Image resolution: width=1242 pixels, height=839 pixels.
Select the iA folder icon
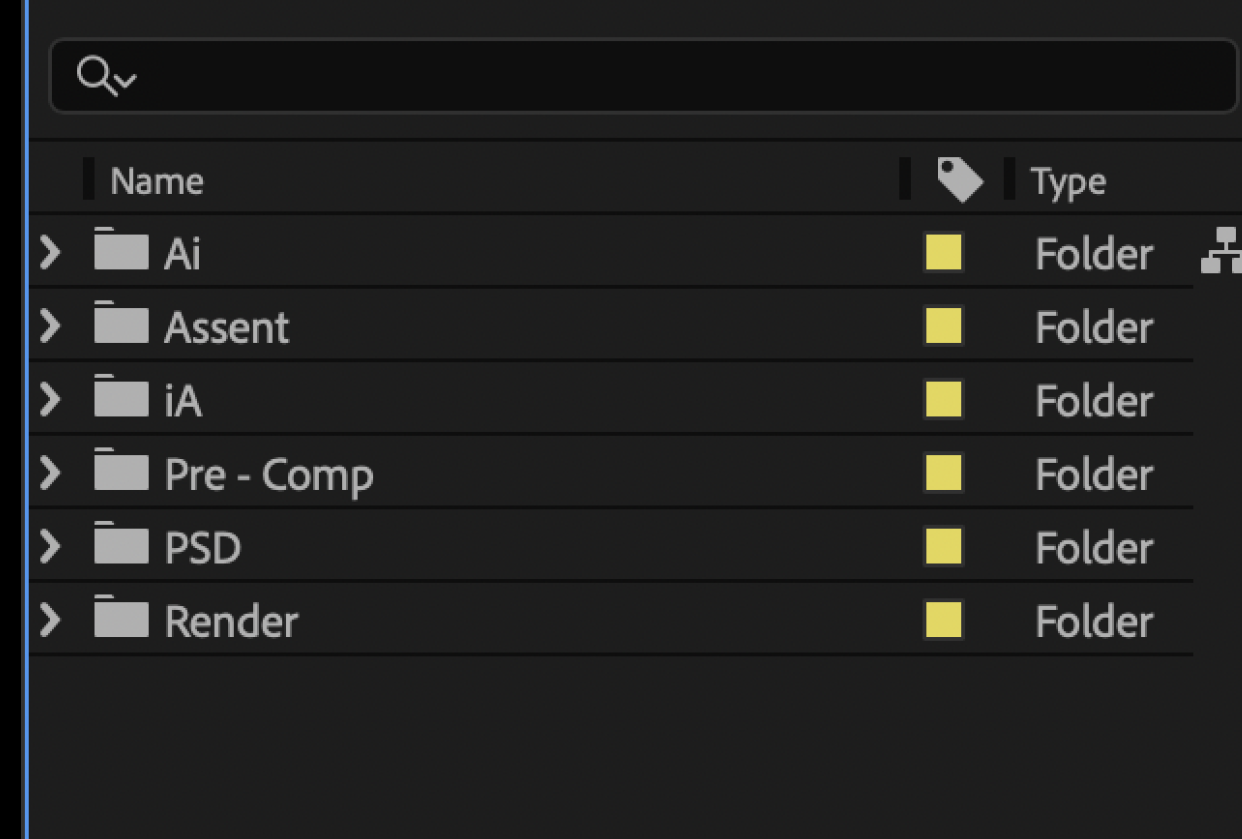tap(121, 398)
